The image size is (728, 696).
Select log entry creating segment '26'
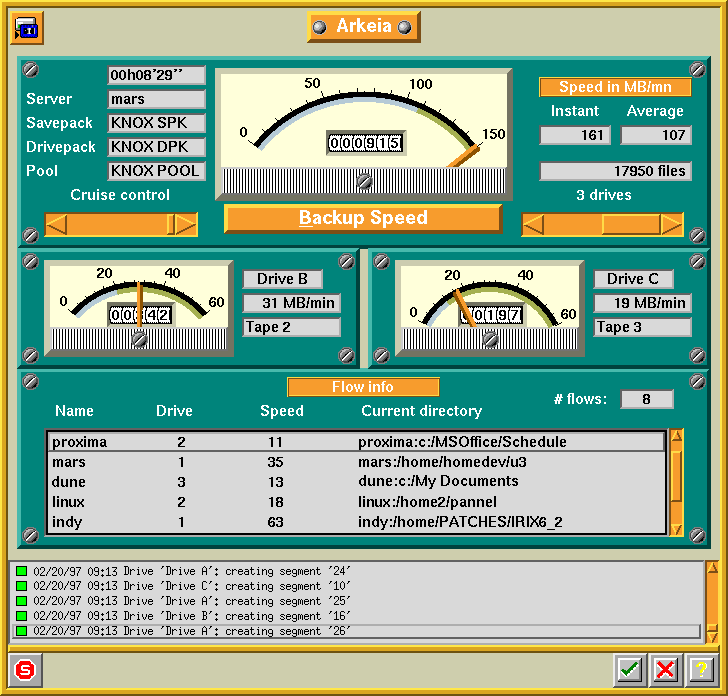pyautogui.click(x=357, y=631)
